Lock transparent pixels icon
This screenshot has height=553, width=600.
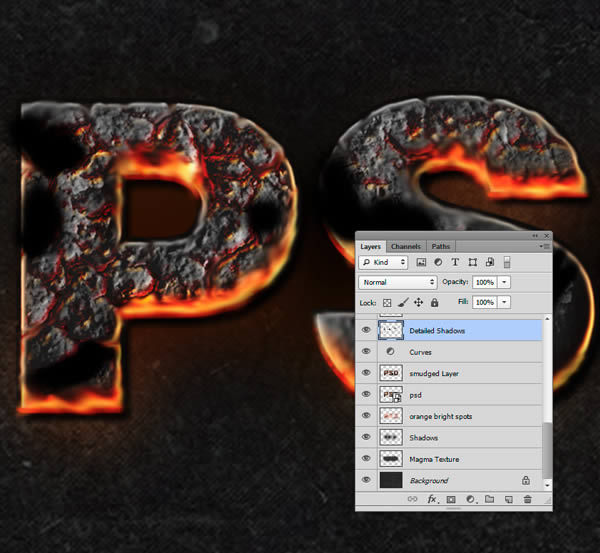pos(387,303)
